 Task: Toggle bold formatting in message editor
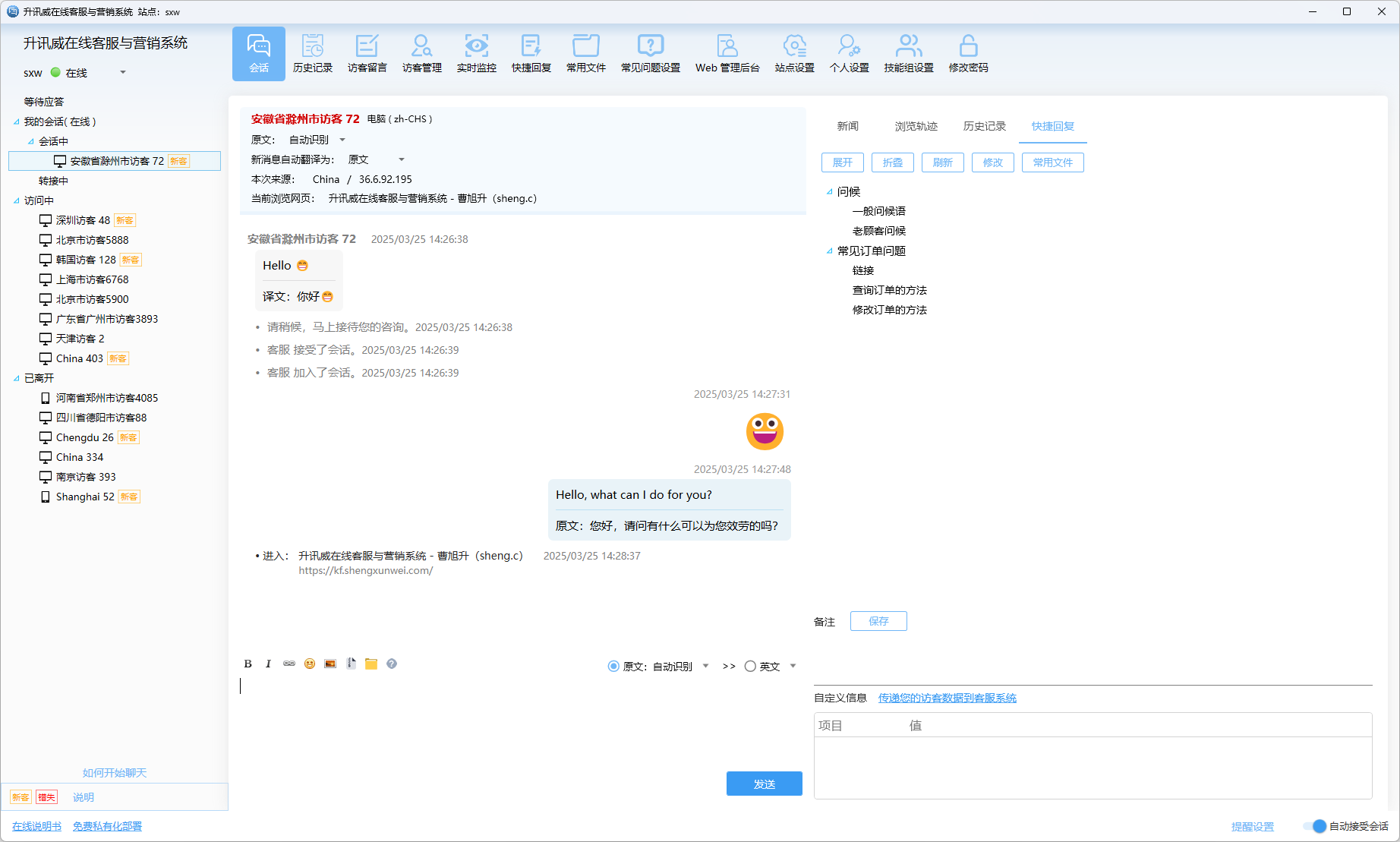pos(248,664)
